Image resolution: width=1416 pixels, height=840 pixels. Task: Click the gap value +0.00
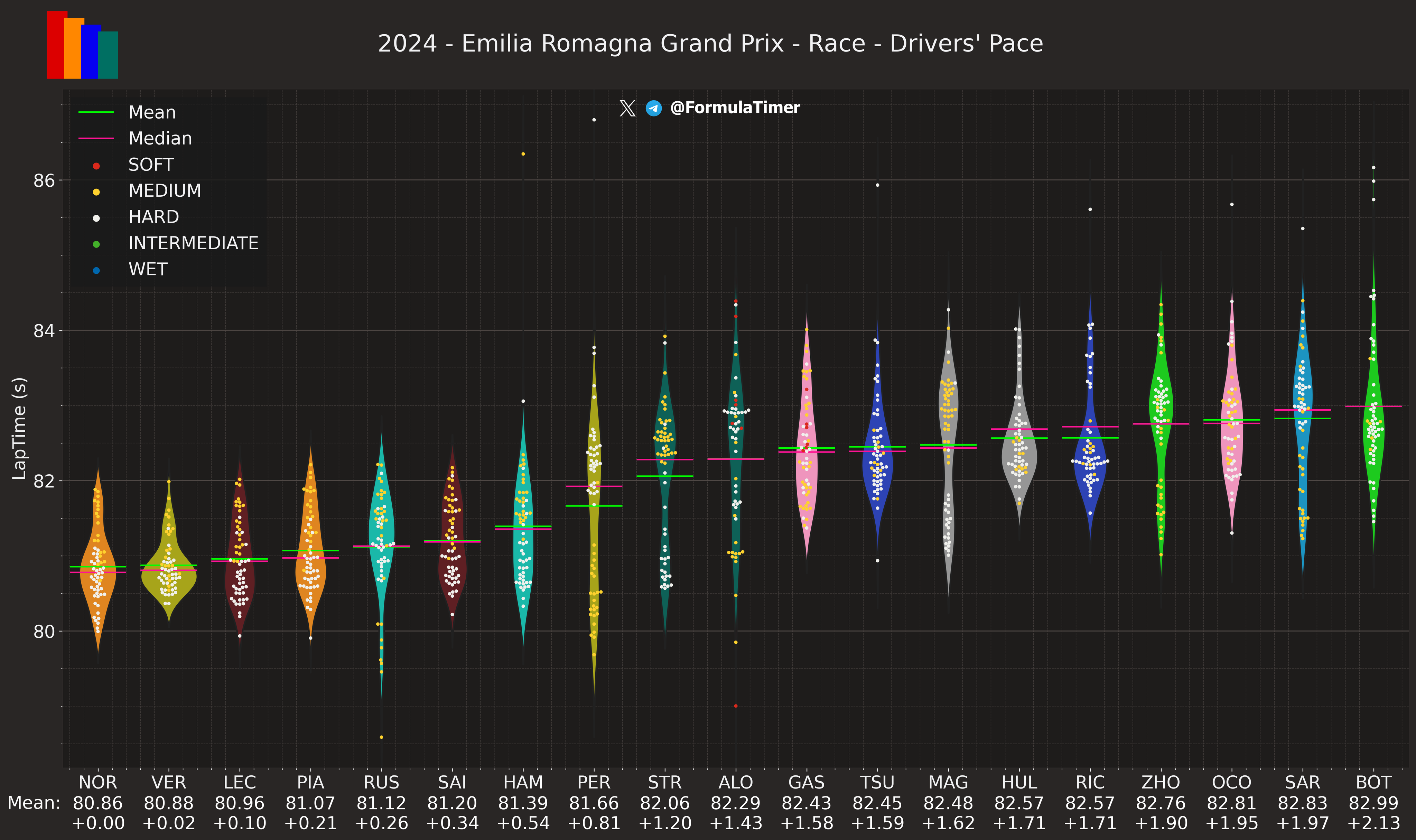coord(98,823)
